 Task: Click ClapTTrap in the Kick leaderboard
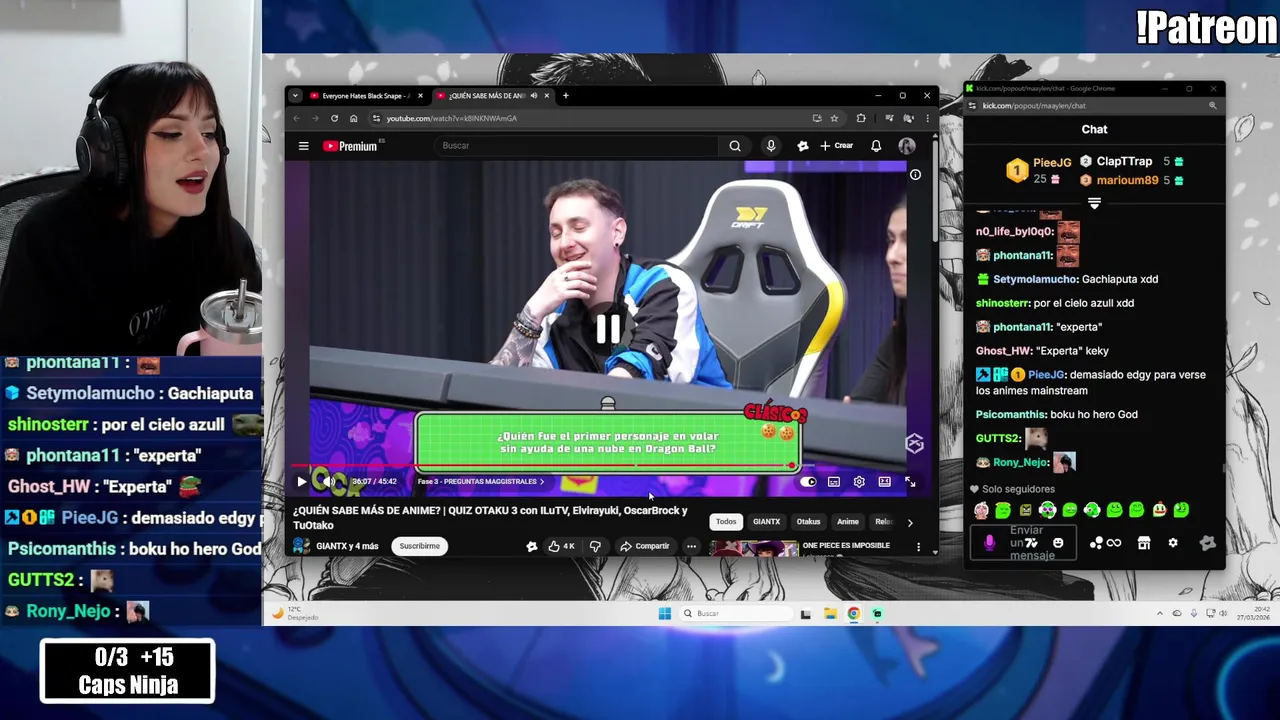pyautogui.click(x=1124, y=161)
